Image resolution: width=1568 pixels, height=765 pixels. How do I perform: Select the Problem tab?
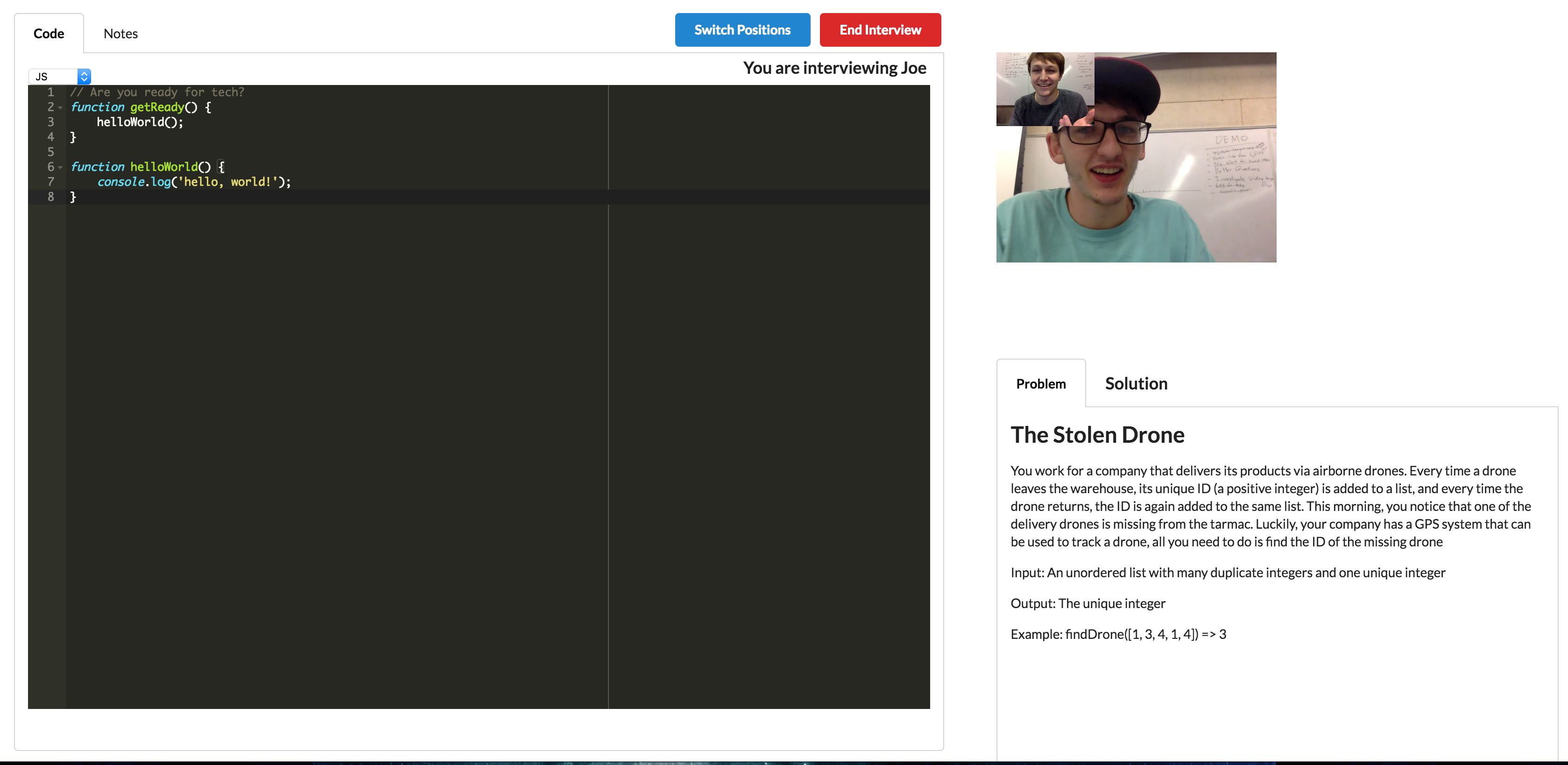[x=1040, y=384]
